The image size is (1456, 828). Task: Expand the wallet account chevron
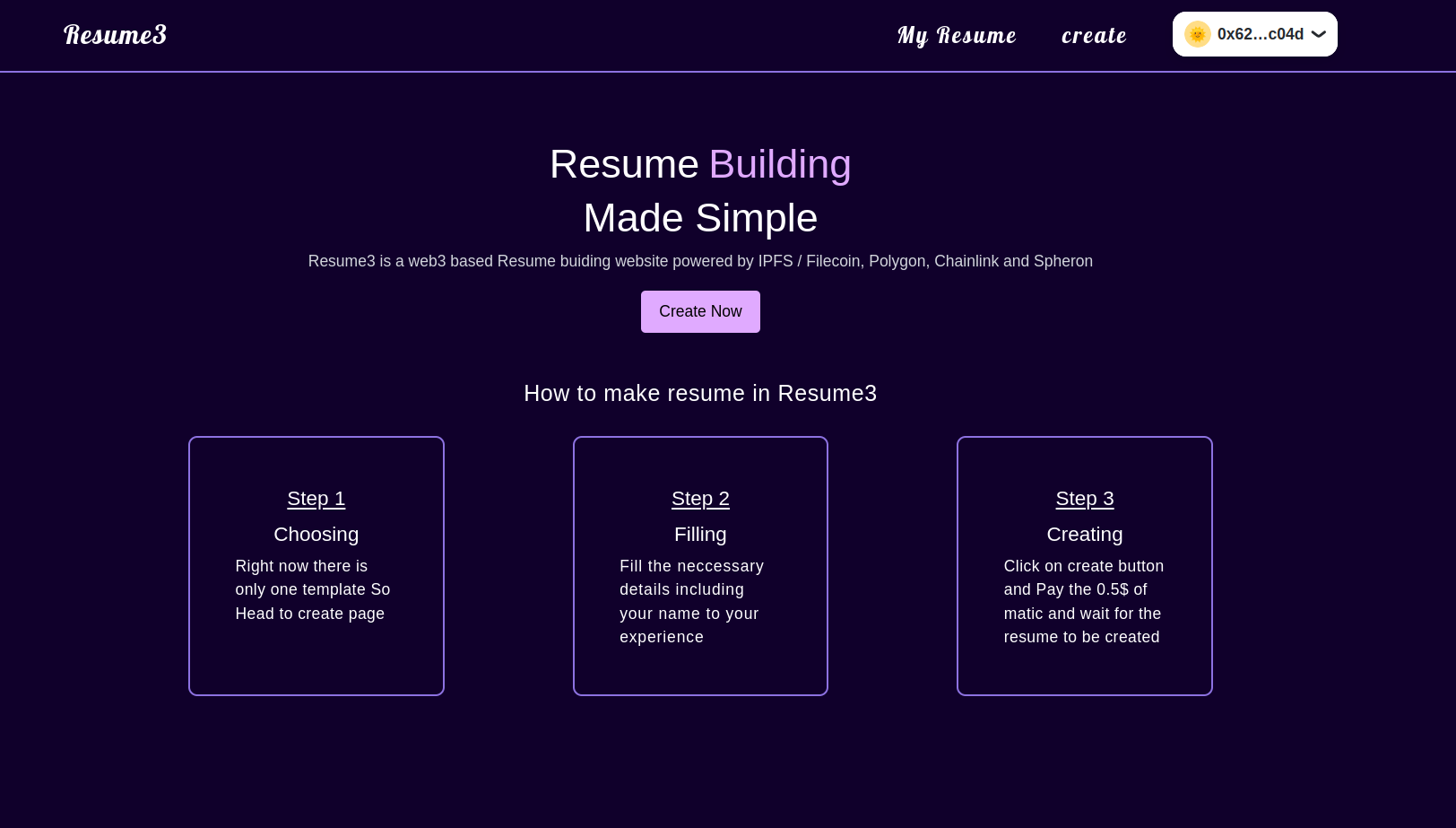[1319, 34]
